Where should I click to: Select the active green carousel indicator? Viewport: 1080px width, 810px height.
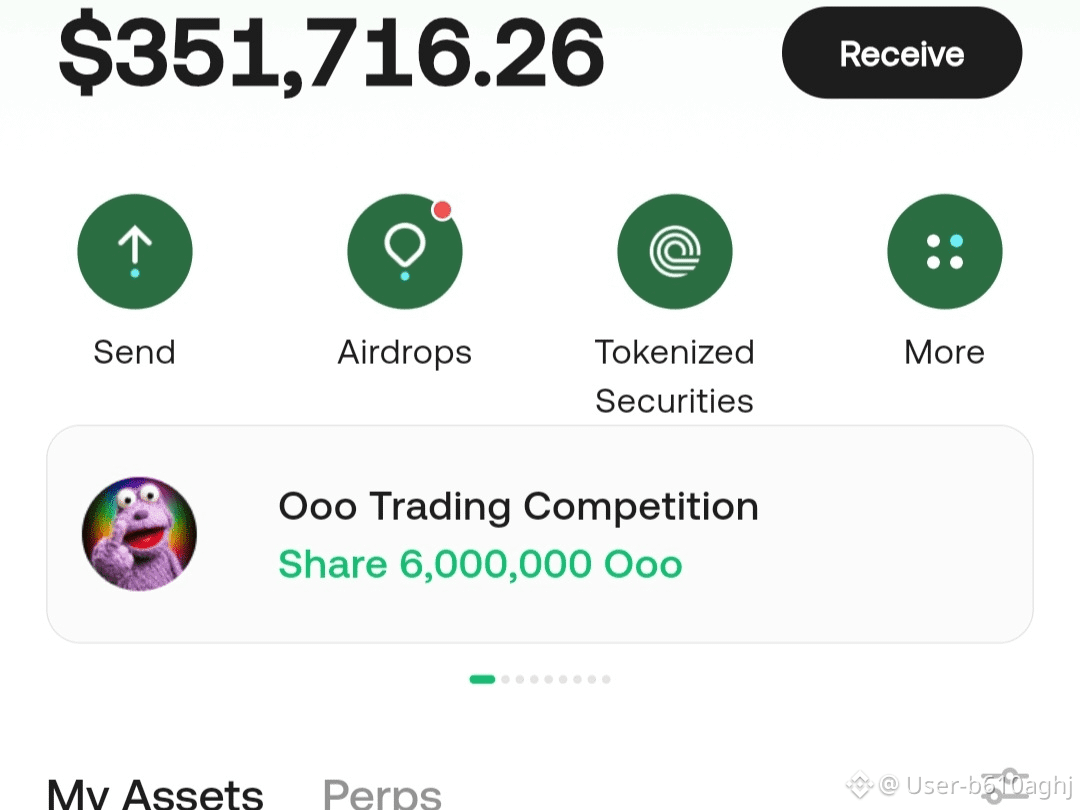pos(482,679)
